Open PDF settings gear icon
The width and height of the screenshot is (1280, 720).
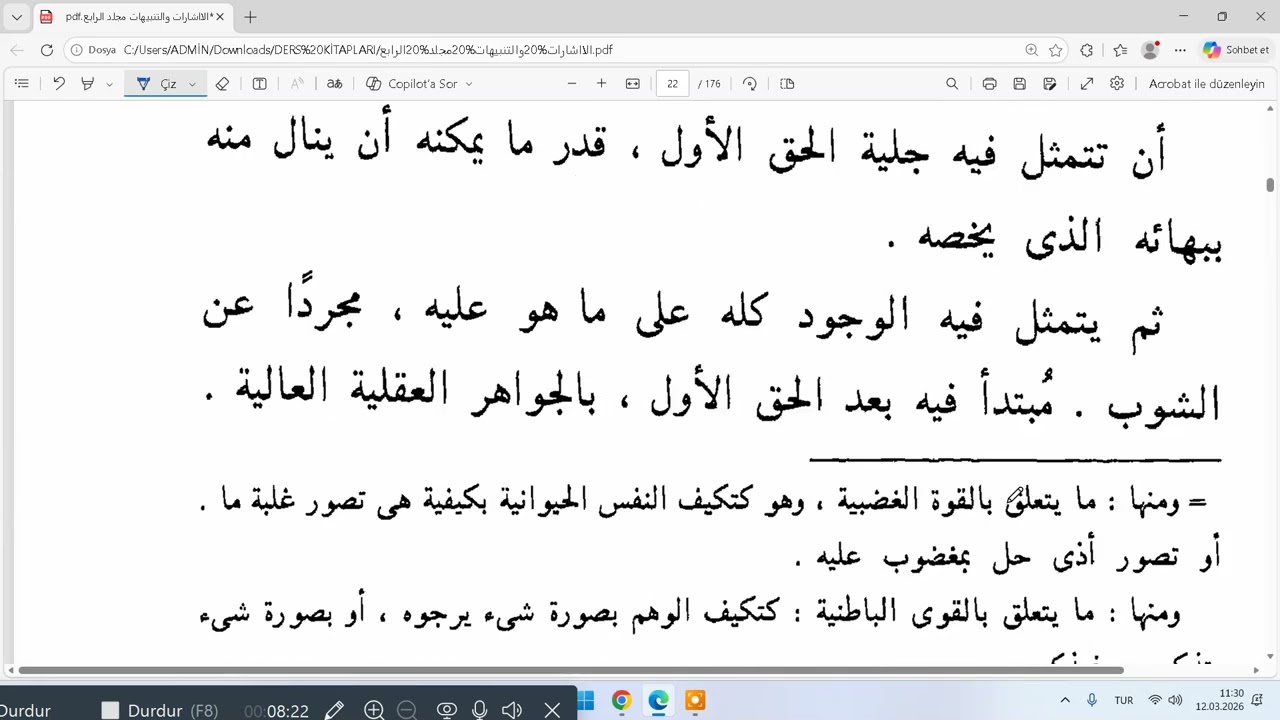pyautogui.click(x=1117, y=84)
